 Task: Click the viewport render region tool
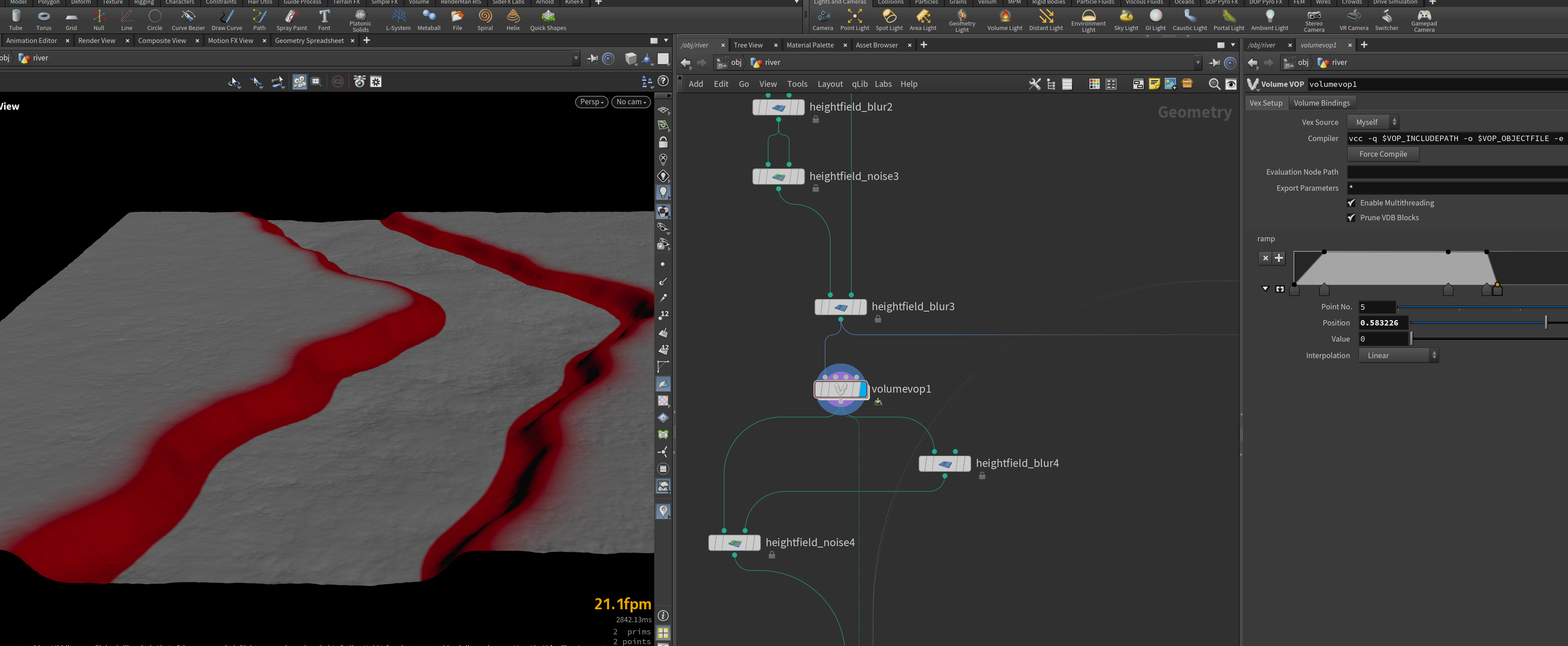pyautogui.click(x=316, y=81)
